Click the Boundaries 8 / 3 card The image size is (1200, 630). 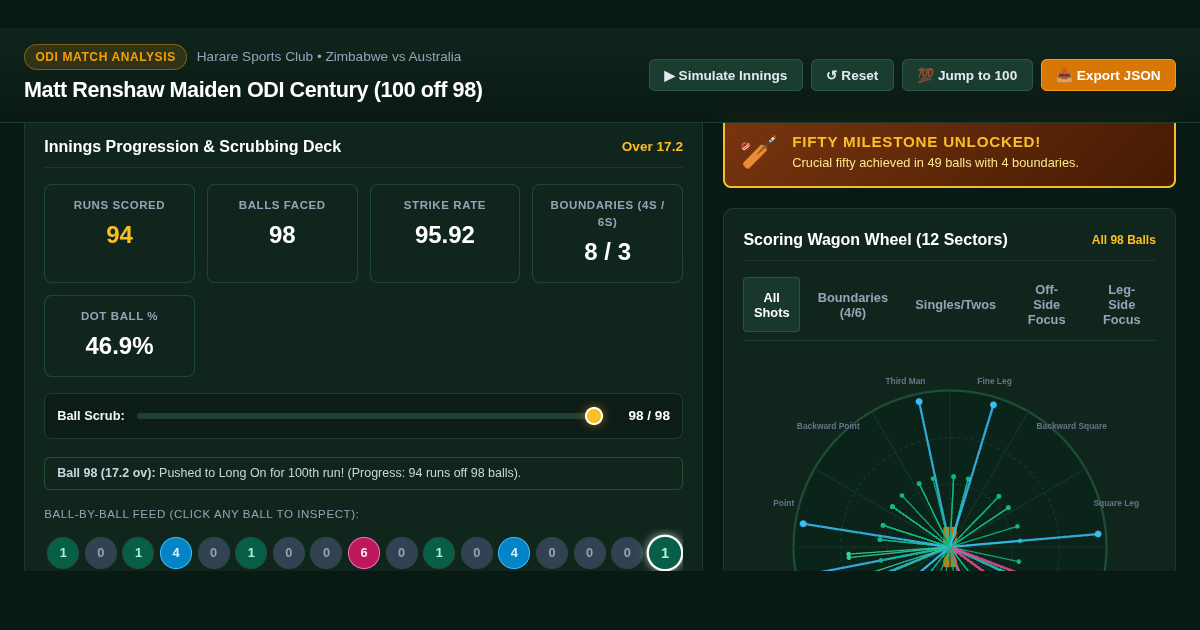[x=608, y=233]
